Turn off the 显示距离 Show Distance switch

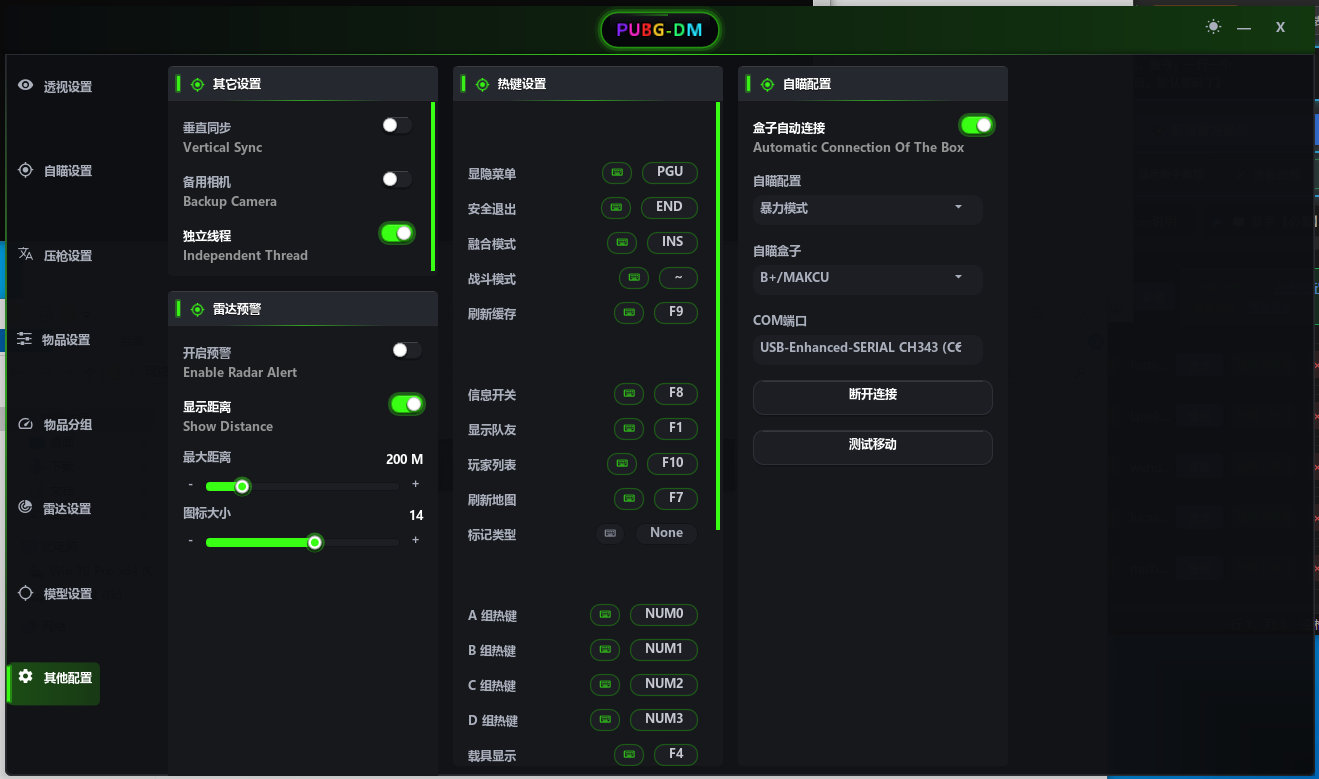pos(407,404)
